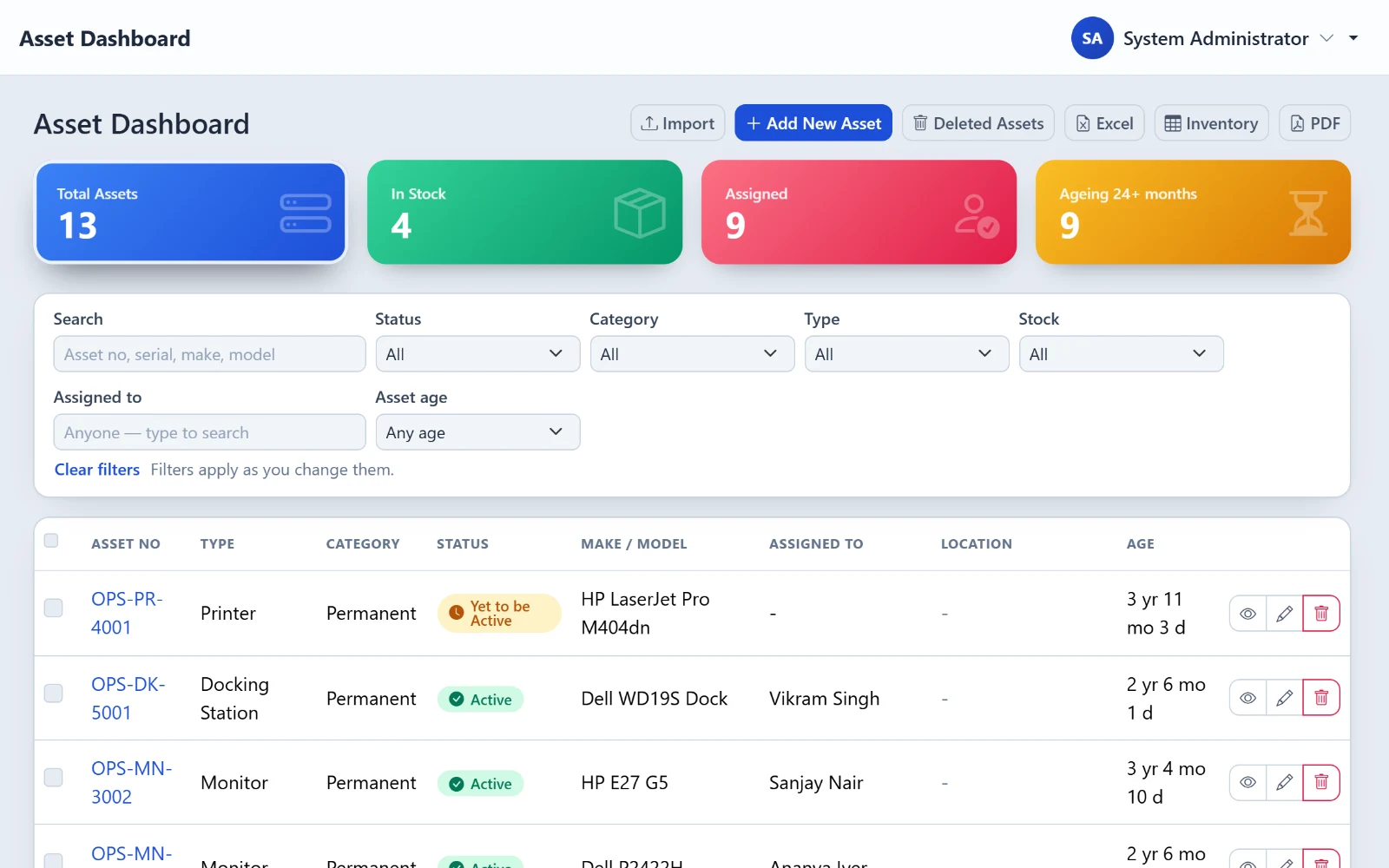Select checkbox for OPS-DK-5001 row

pyautogui.click(x=53, y=693)
